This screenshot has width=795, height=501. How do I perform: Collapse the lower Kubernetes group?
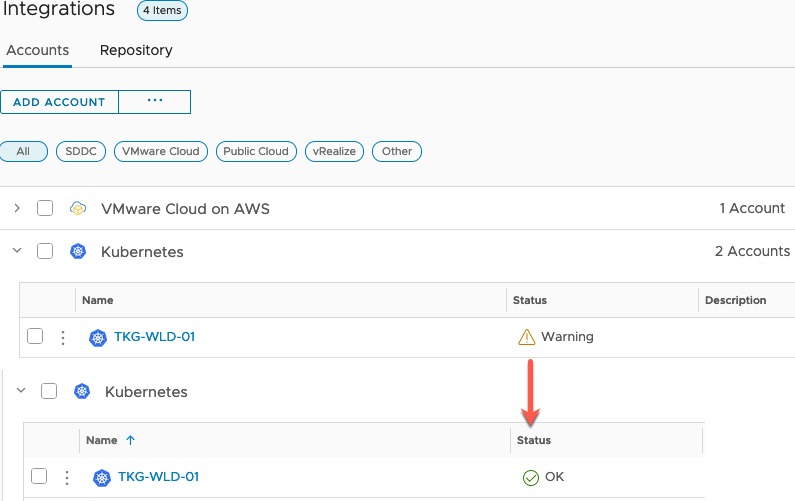coord(21,390)
